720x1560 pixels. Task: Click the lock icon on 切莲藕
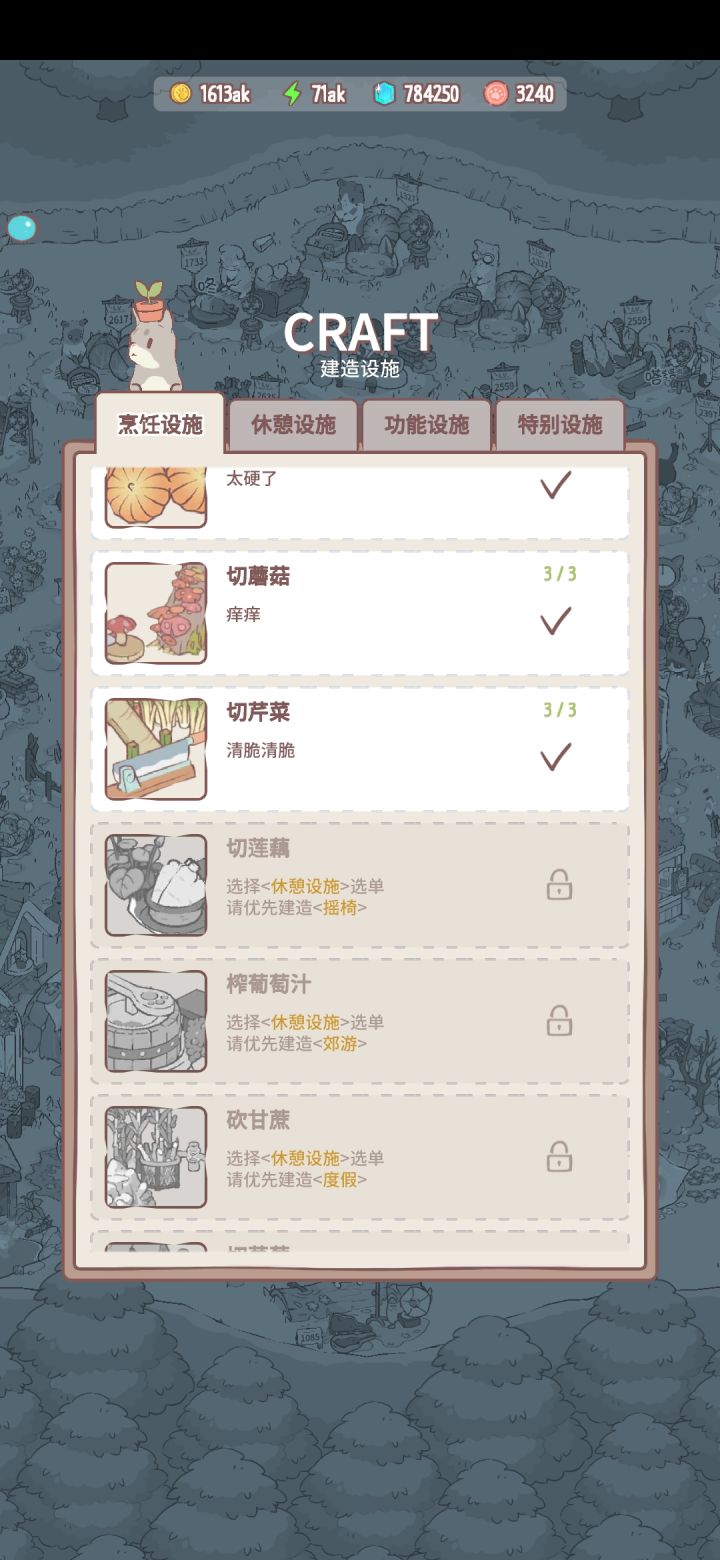pyautogui.click(x=559, y=885)
